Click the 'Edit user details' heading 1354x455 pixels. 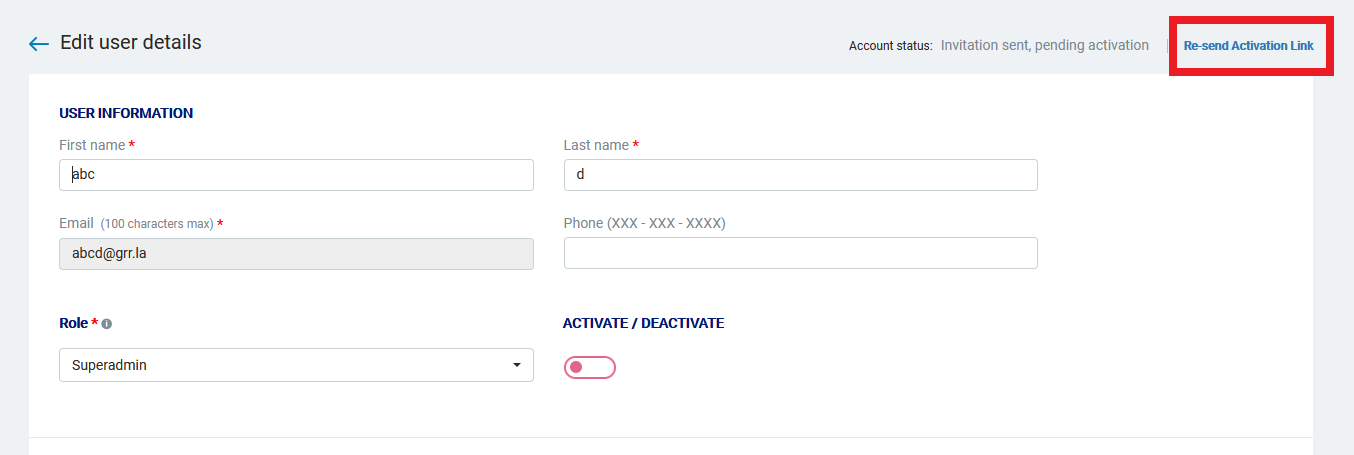(x=131, y=43)
